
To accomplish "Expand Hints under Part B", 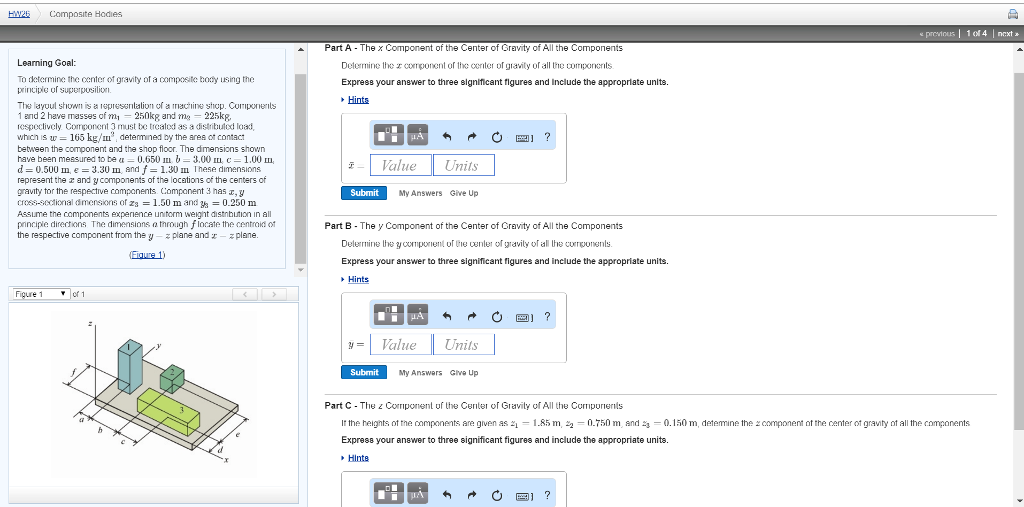I will [357, 279].
